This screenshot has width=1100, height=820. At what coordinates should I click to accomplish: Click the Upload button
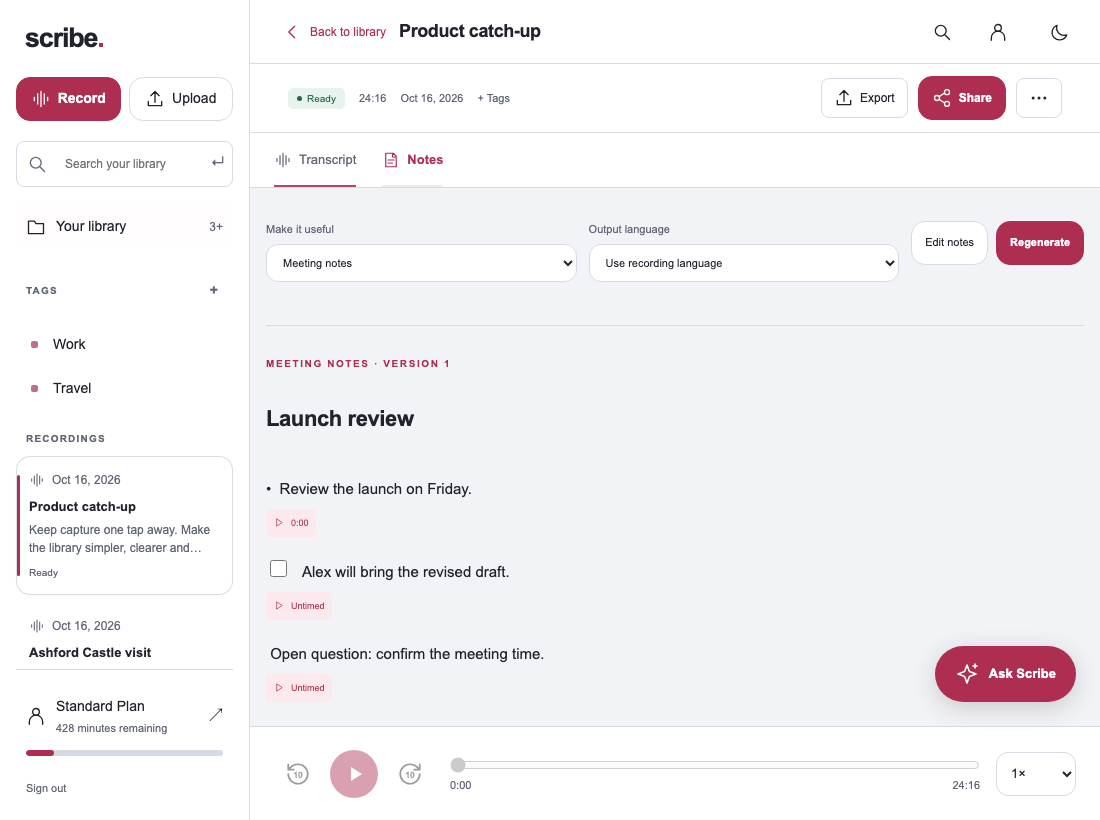point(181,99)
